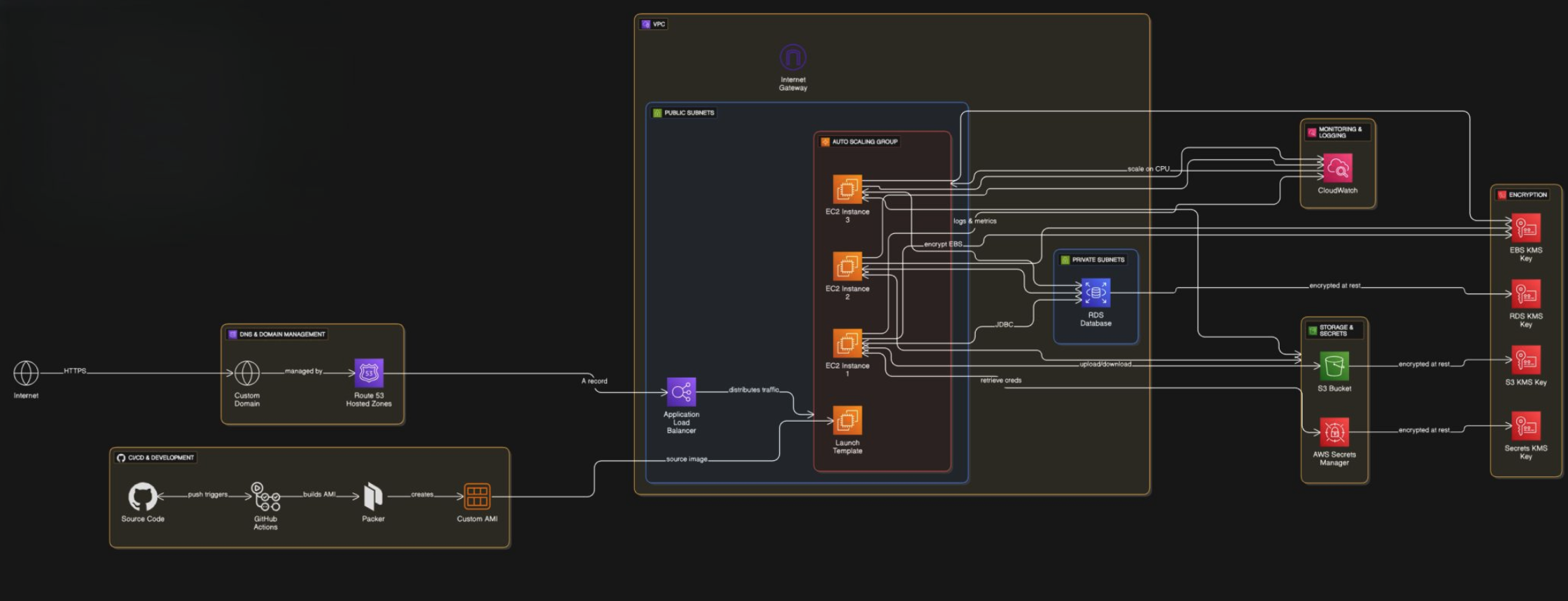
Task: Click the EC2 Instance 1 icon
Action: point(847,343)
